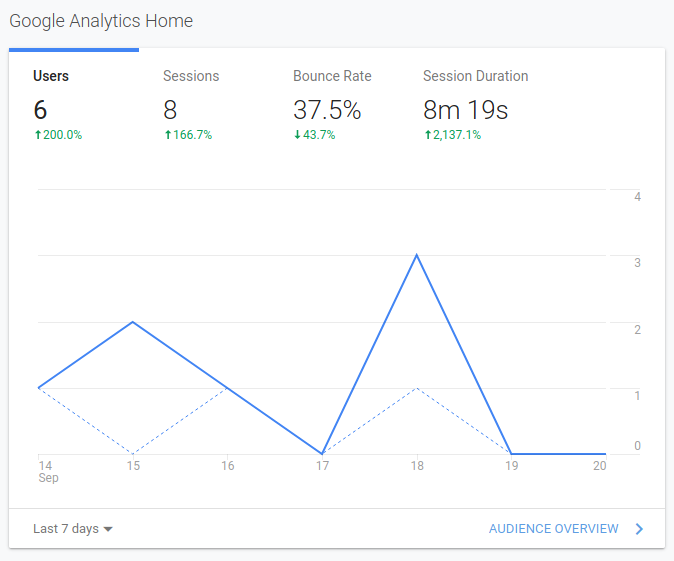
Task: Click the Sessions 166.7% increase indicator
Action: tap(188, 135)
